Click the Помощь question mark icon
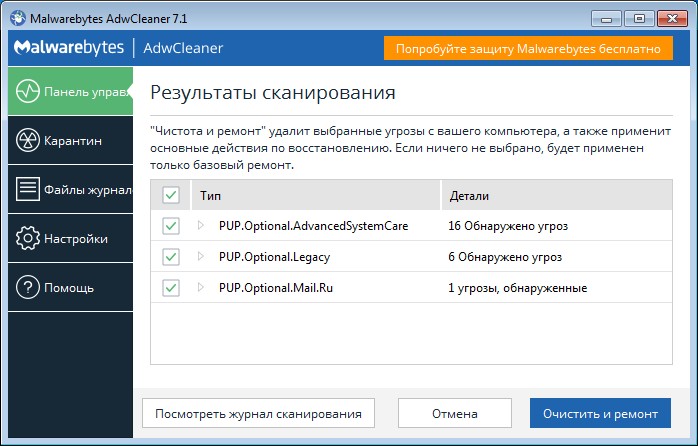The width and height of the screenshot is (698, 446). click(28, 287)
